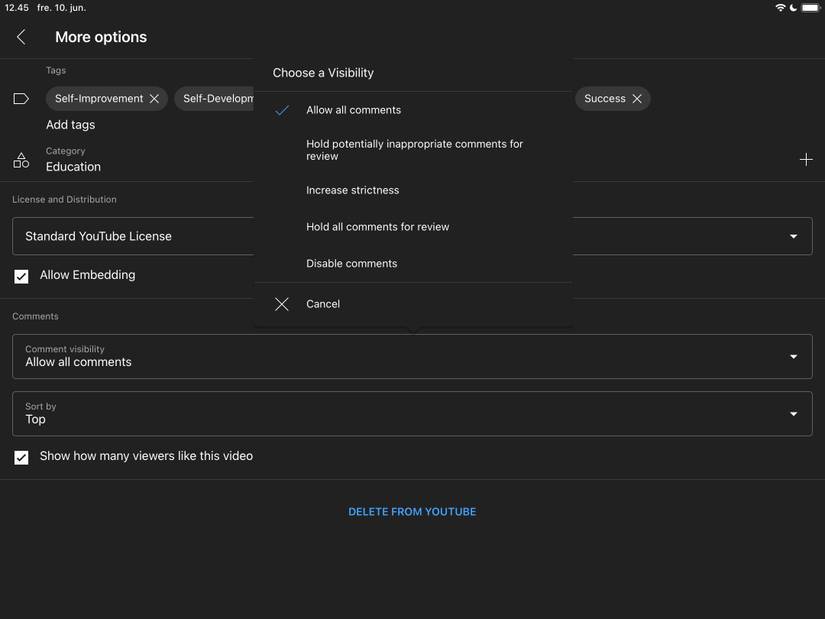
Task: Open the Sort by dropdown showing Top
Action: coord(793,412)
